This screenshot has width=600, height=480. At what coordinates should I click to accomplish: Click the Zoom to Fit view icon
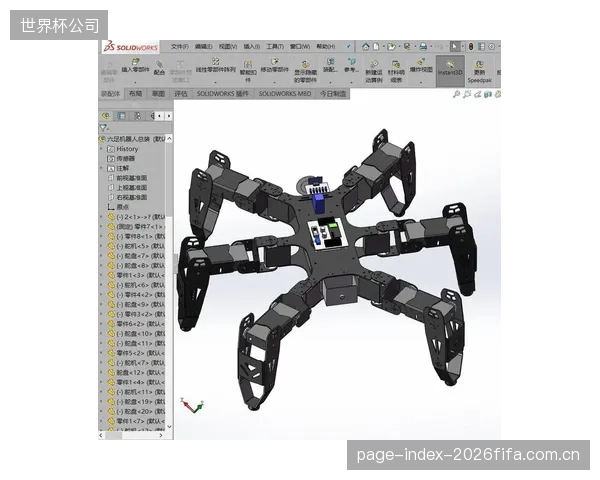[456, 94]
